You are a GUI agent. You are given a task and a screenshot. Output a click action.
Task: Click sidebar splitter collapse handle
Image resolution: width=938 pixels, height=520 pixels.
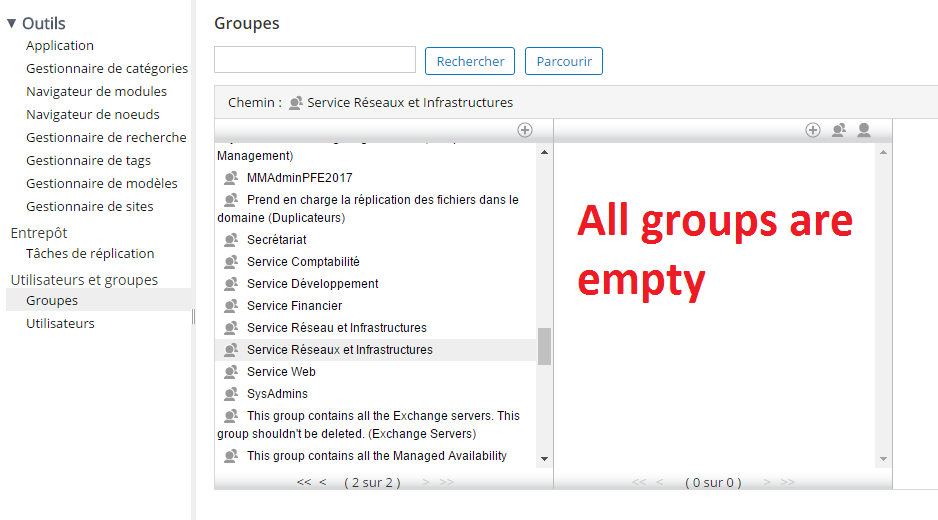(x=193, y=317)
